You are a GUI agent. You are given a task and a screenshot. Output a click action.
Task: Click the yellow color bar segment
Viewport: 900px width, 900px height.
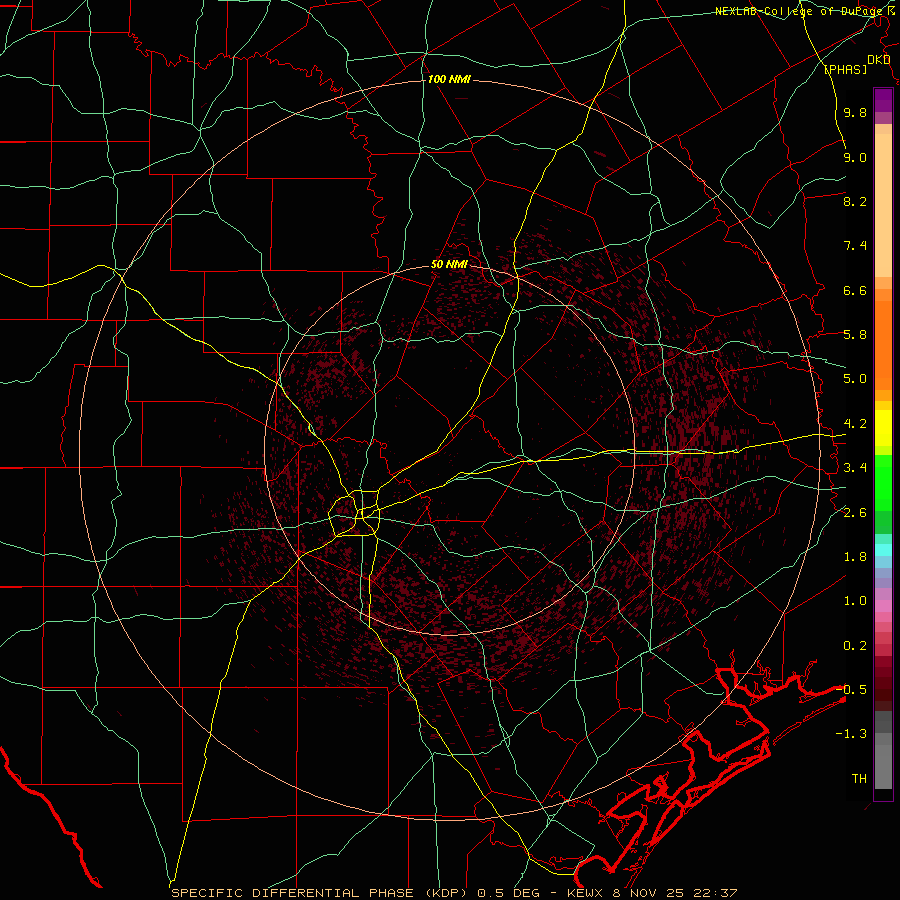(883, 428)
